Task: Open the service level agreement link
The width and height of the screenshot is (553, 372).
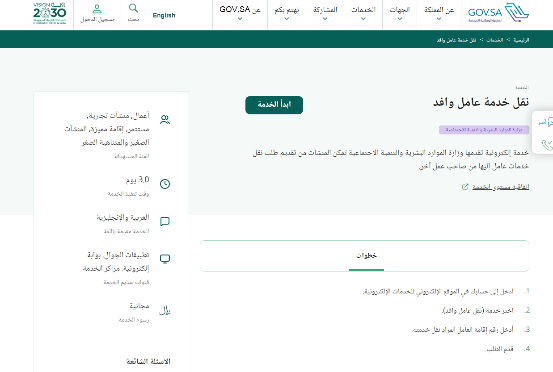Action: (x=500, y=187)
